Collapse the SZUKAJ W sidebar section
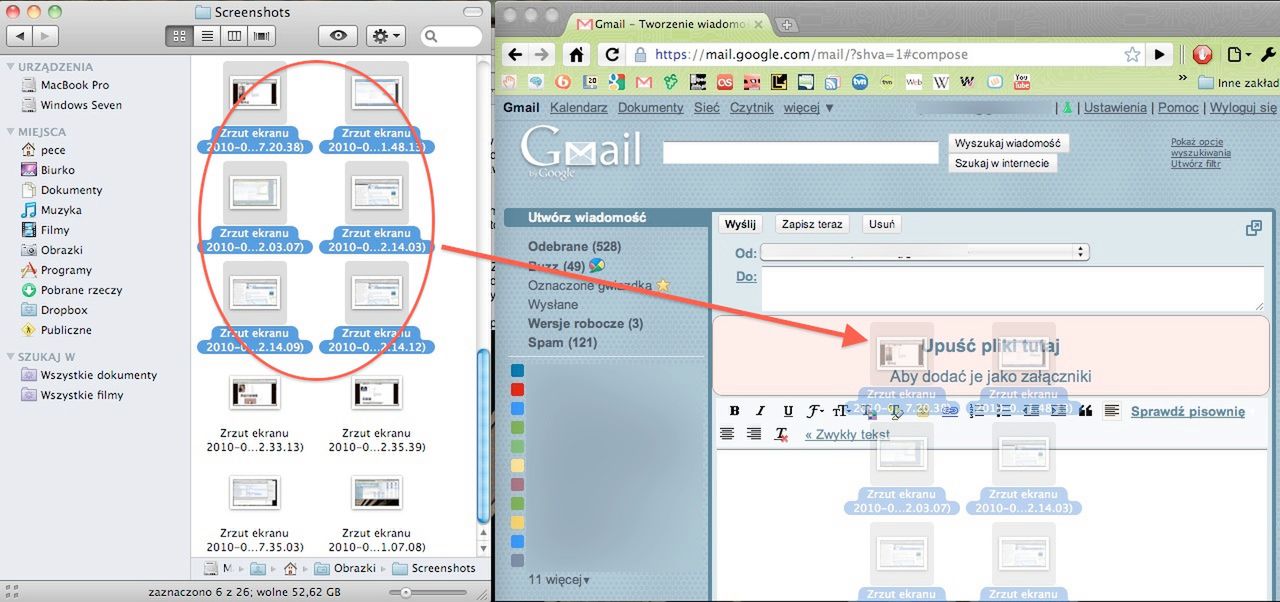The image size is (1280, 602). click(x=10, y=356)
